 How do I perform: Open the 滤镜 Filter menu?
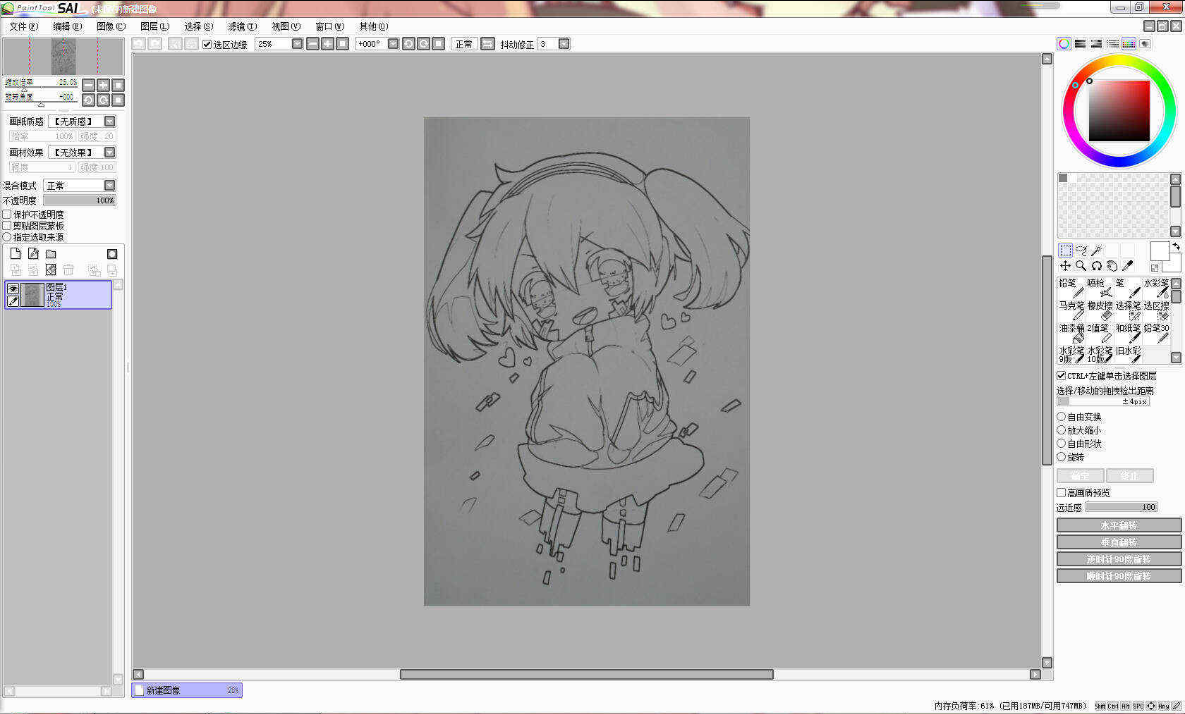pyautogui.click(x=243, y=26)
